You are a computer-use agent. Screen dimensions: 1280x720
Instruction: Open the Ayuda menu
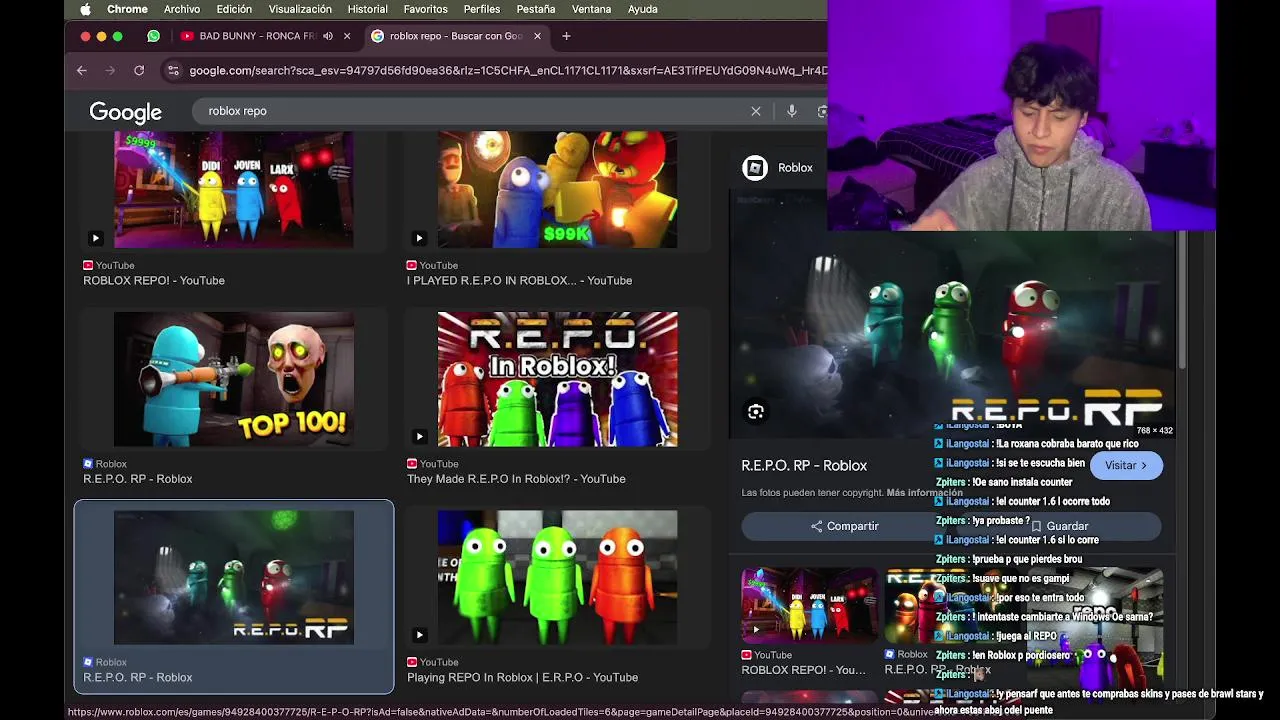(642, 9)
